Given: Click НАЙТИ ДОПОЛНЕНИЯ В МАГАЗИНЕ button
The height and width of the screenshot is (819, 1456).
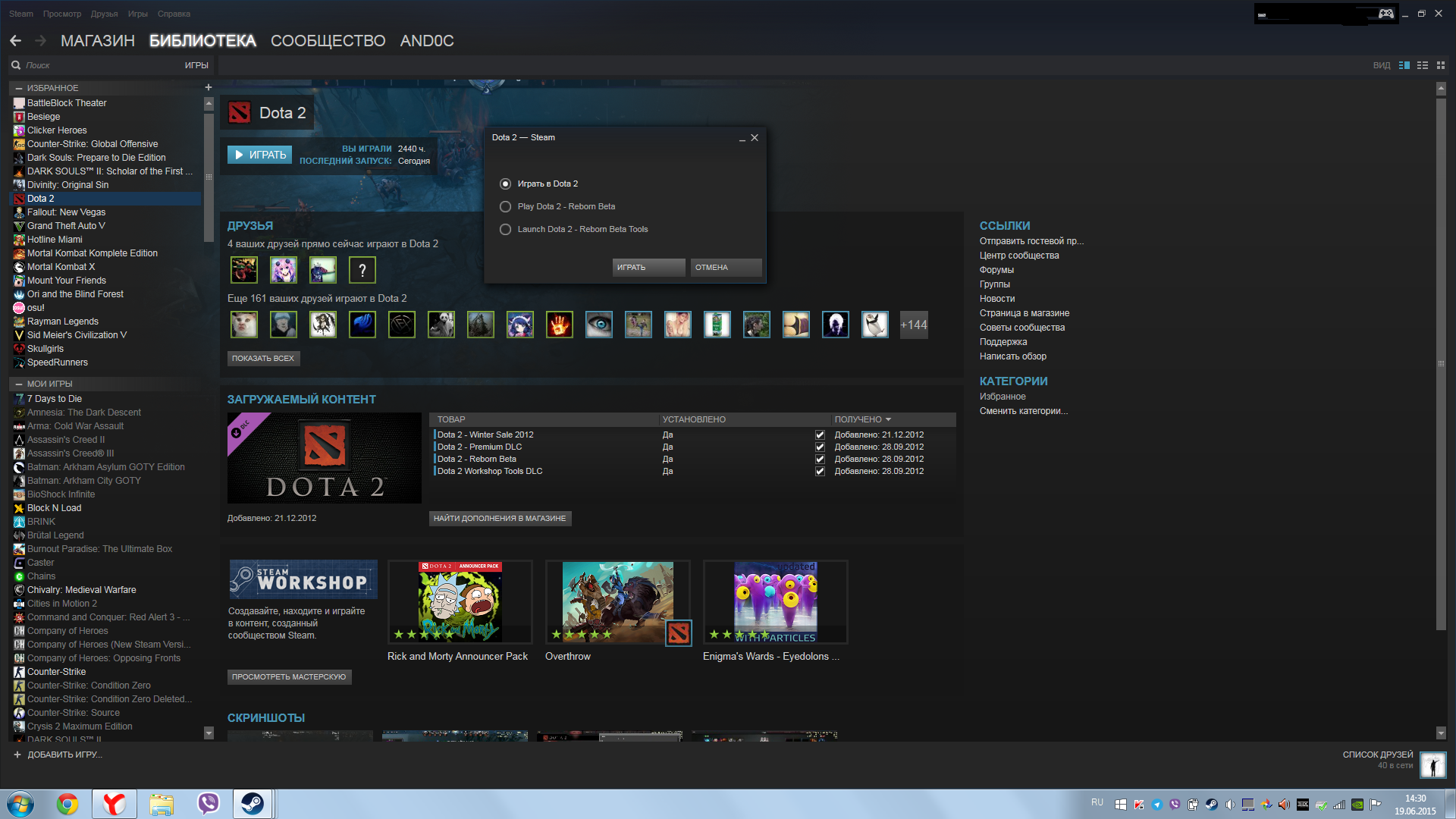Looking at the screenshot, I should [x=500, y=519].
